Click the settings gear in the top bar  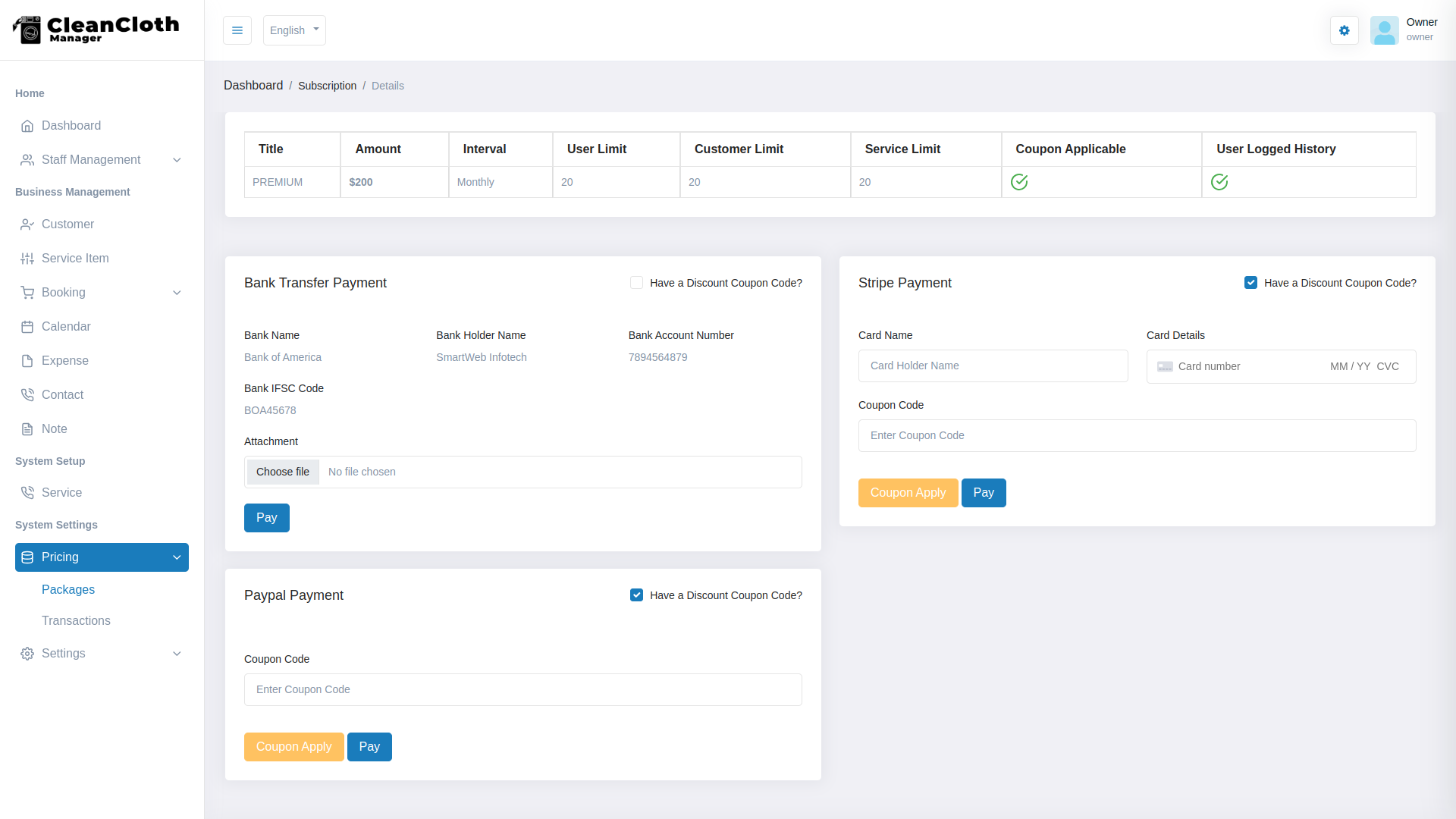(1344, 30)
